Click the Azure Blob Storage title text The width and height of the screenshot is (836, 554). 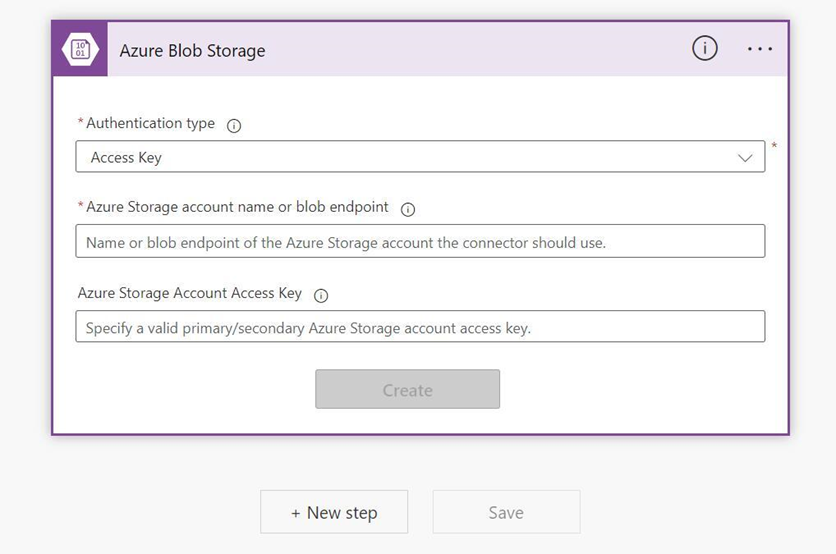[192, 51]
